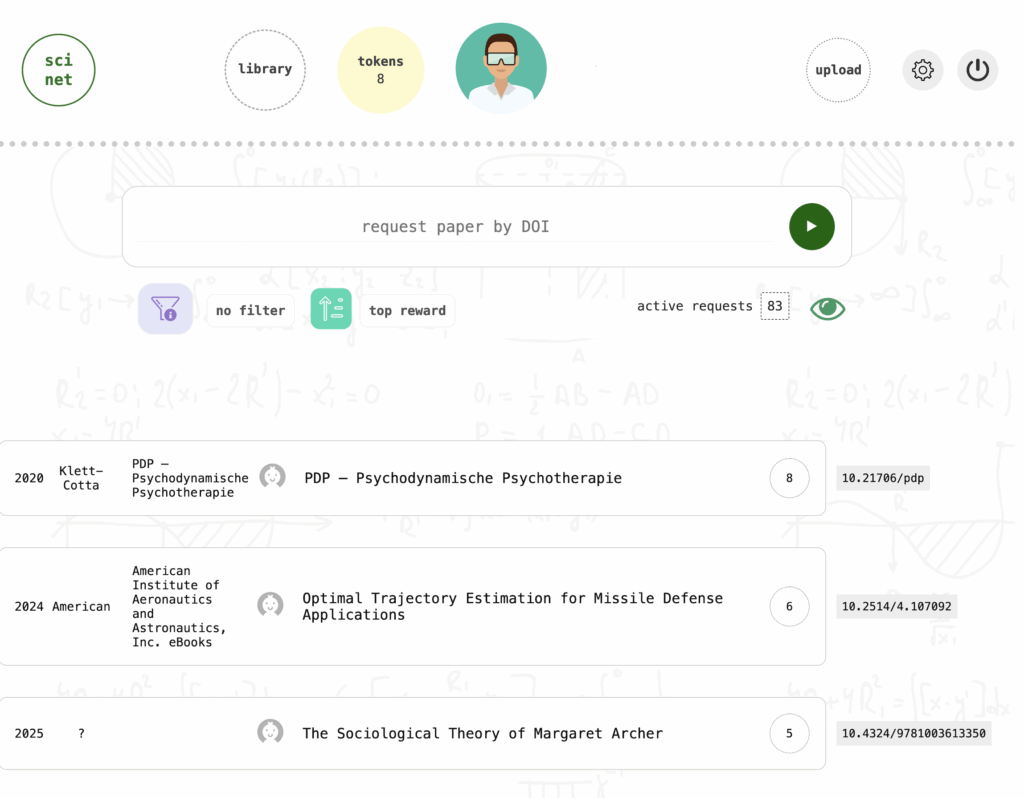This screenshot has height=798, width=1024.
Task: Open the 'top reward' sort selector
Action: tap(407, 311)
